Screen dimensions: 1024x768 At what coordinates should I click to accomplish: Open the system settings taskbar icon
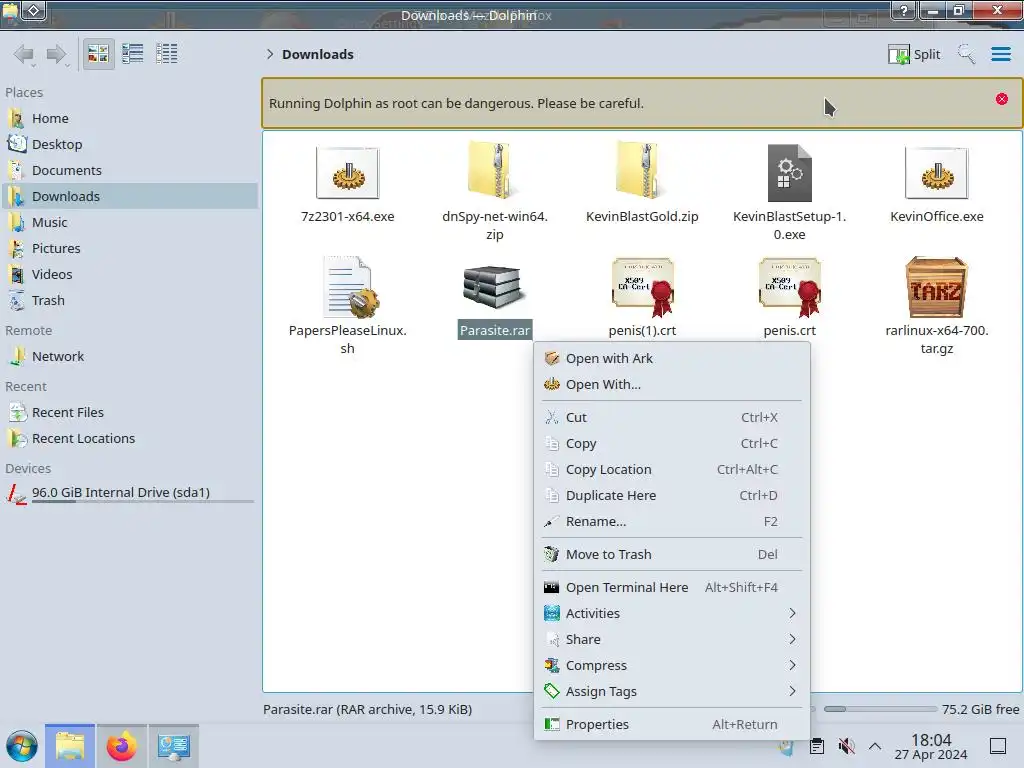(174, 746)
